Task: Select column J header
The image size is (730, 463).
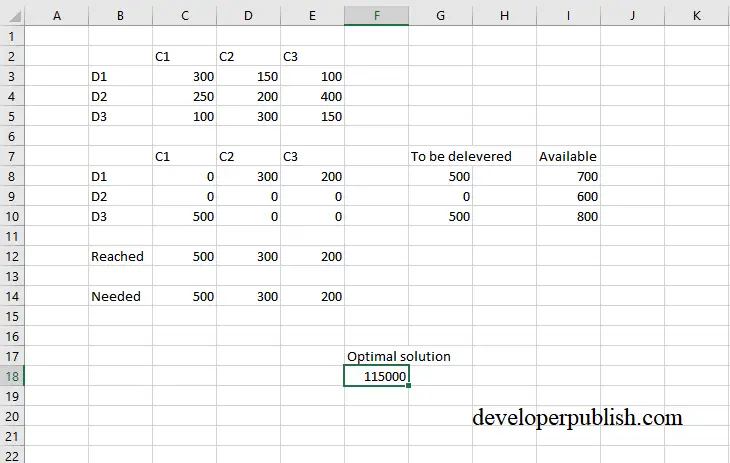Action: pyautogui.click(x=633, y=16)
